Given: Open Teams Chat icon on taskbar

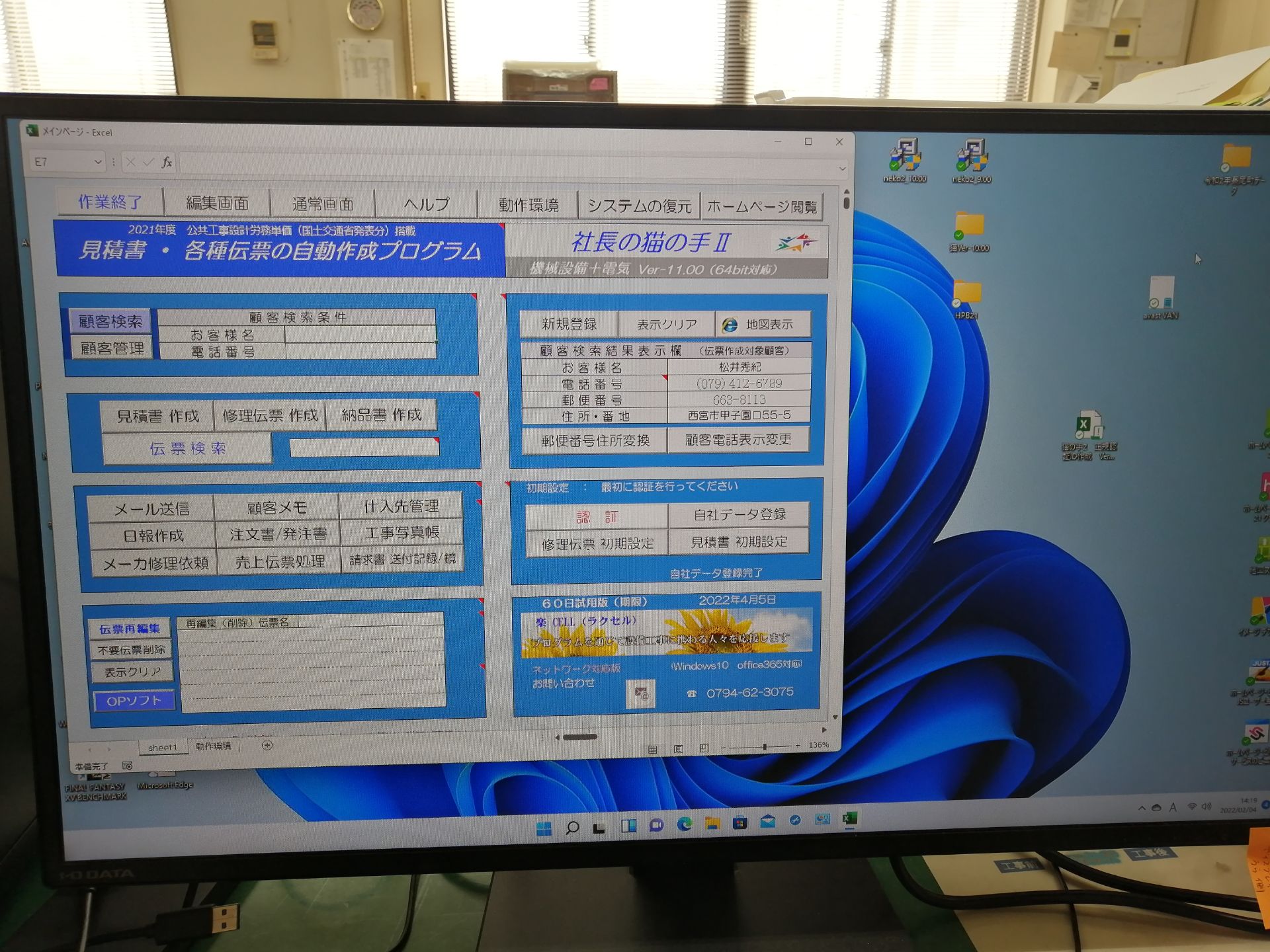Looking at the screenshot, I should pos(656,826).
